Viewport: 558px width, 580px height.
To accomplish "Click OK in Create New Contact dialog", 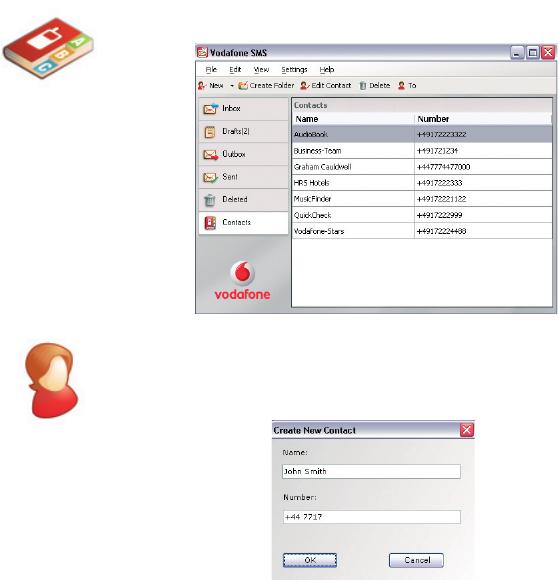I will (310, 560).
